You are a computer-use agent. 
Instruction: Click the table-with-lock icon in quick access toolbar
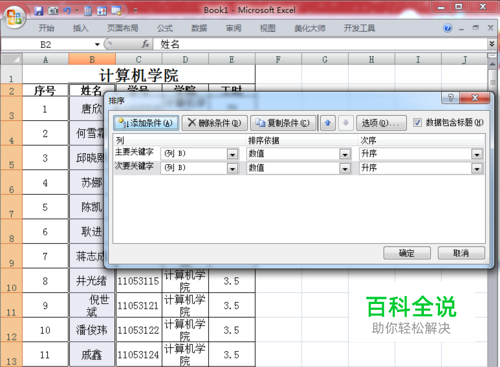tap(117, 11)
